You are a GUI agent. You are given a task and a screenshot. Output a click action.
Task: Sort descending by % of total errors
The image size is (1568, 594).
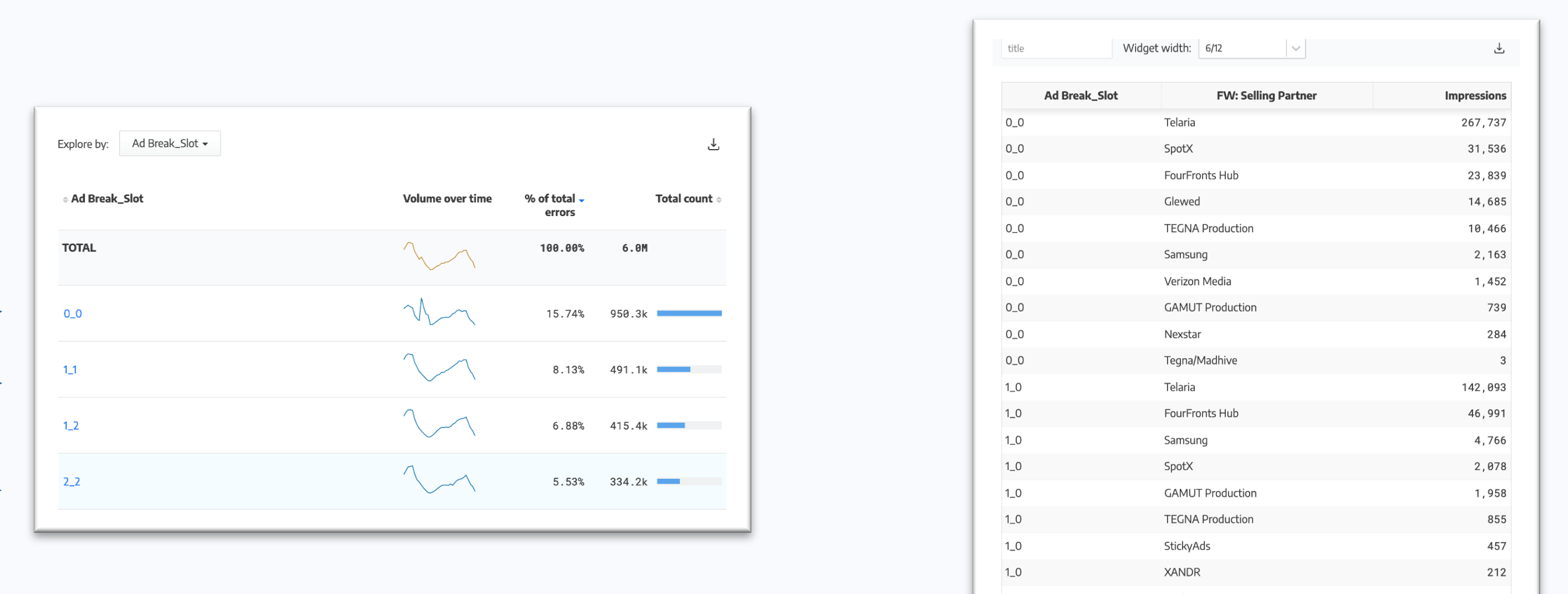[x=581, y=200]
